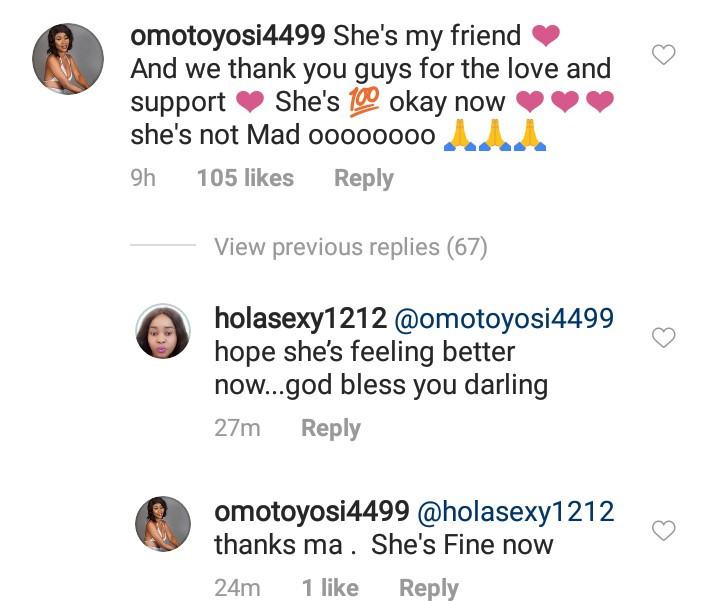Show who gave the 1 like
Image resolution: width=720 pixels, height=601 pixels.
329,588
